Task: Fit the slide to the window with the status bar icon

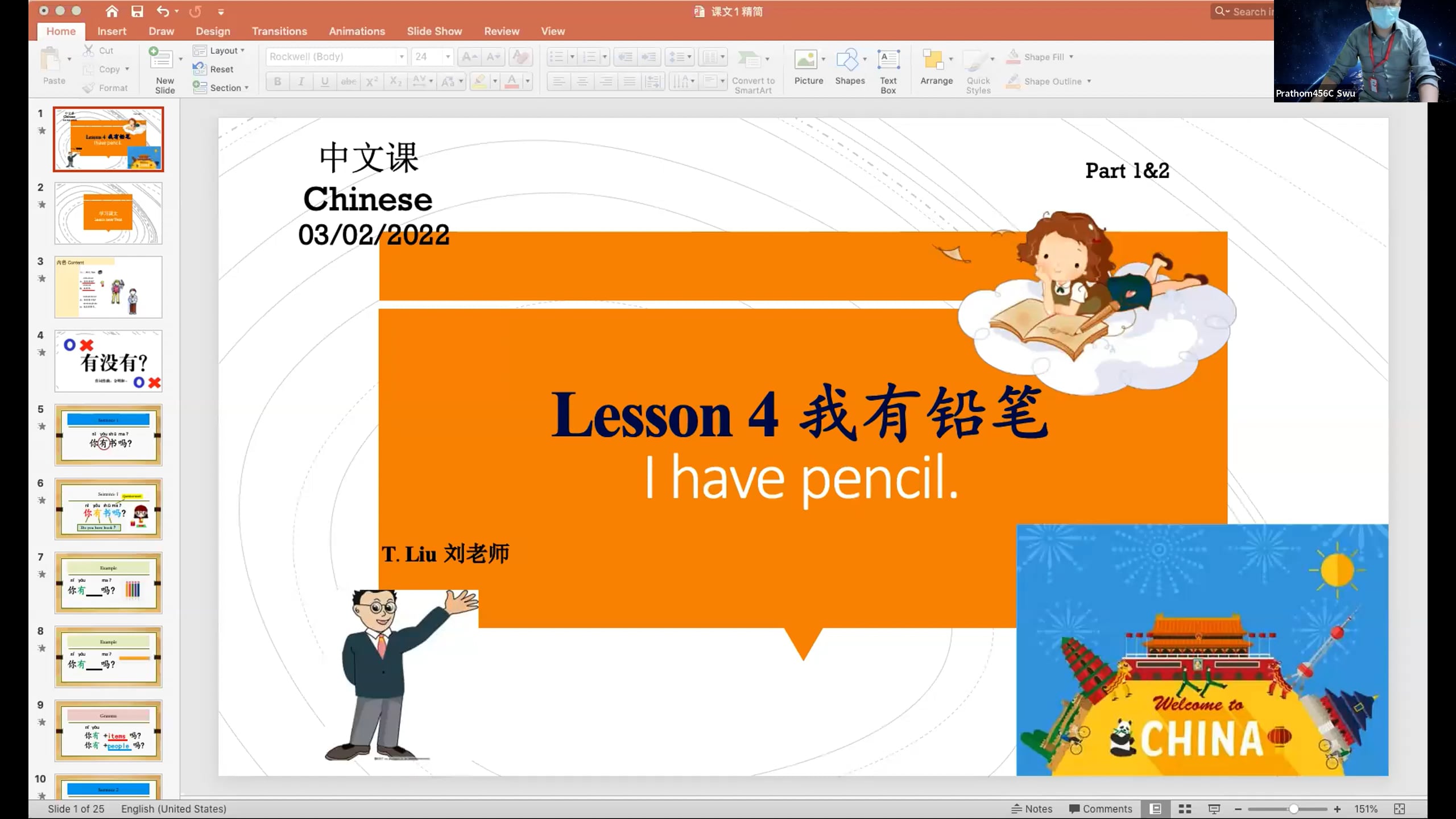Action: tap(1400, 809)
